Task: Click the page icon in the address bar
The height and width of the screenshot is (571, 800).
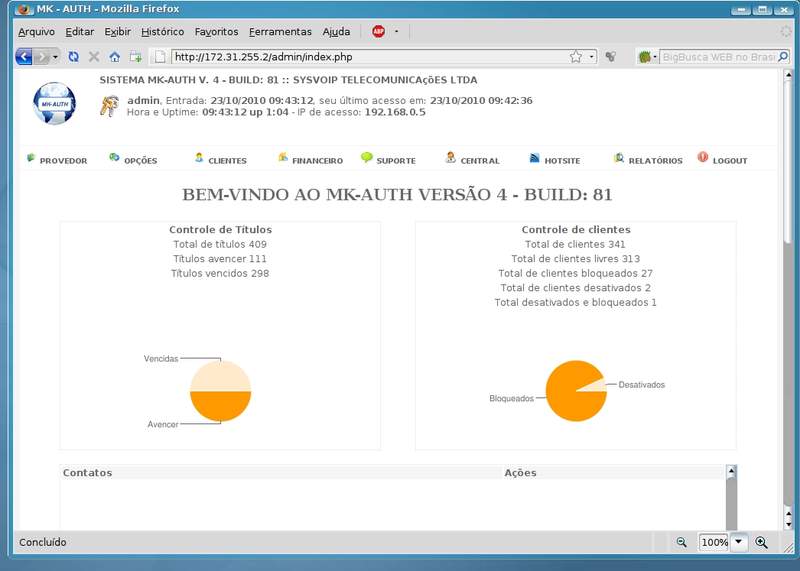Action: pyautogui.click(x=160, y=57)
